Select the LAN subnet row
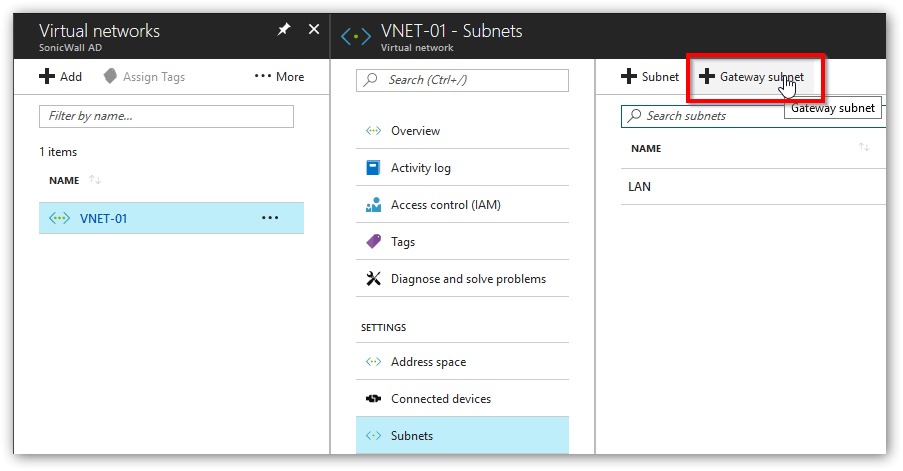Image resolution: width=903 pixels, height=471 pixels. pos(753,187)
